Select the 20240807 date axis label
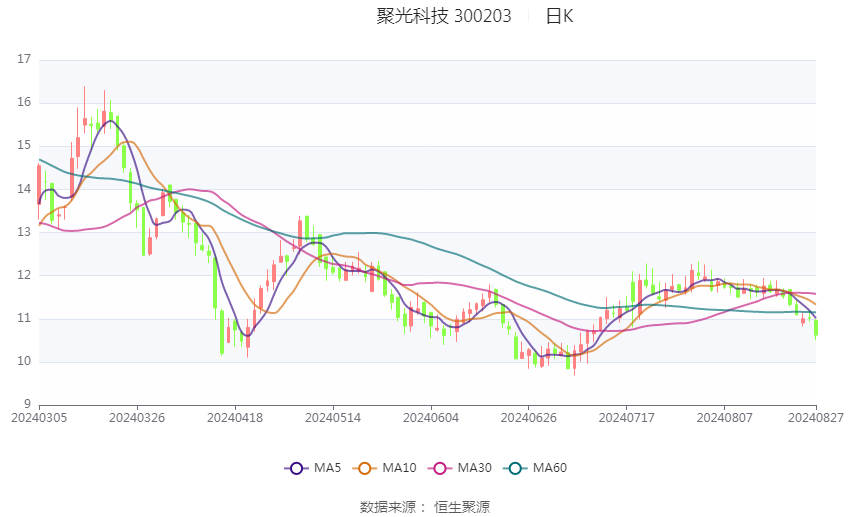The height and width of the screenshot is (517, 850). tap(725, 418)
